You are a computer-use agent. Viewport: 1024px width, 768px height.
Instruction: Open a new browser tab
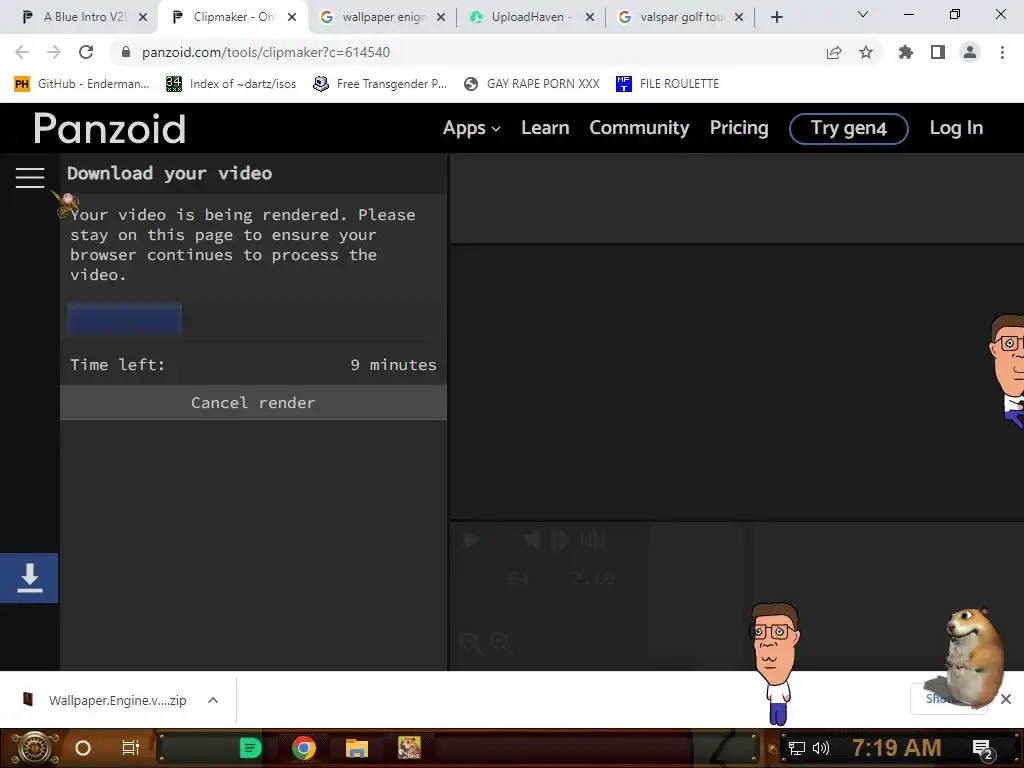[x=776, y=17]
